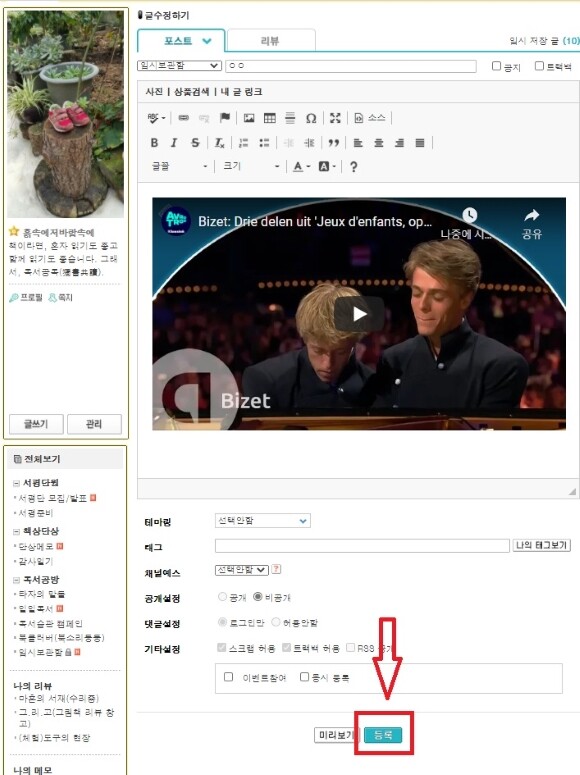The width and height of the screenshot is (580, 775).
Task: Maximize the editor with the expand icon
Action: pyautogui.click(x=335, y=118)
